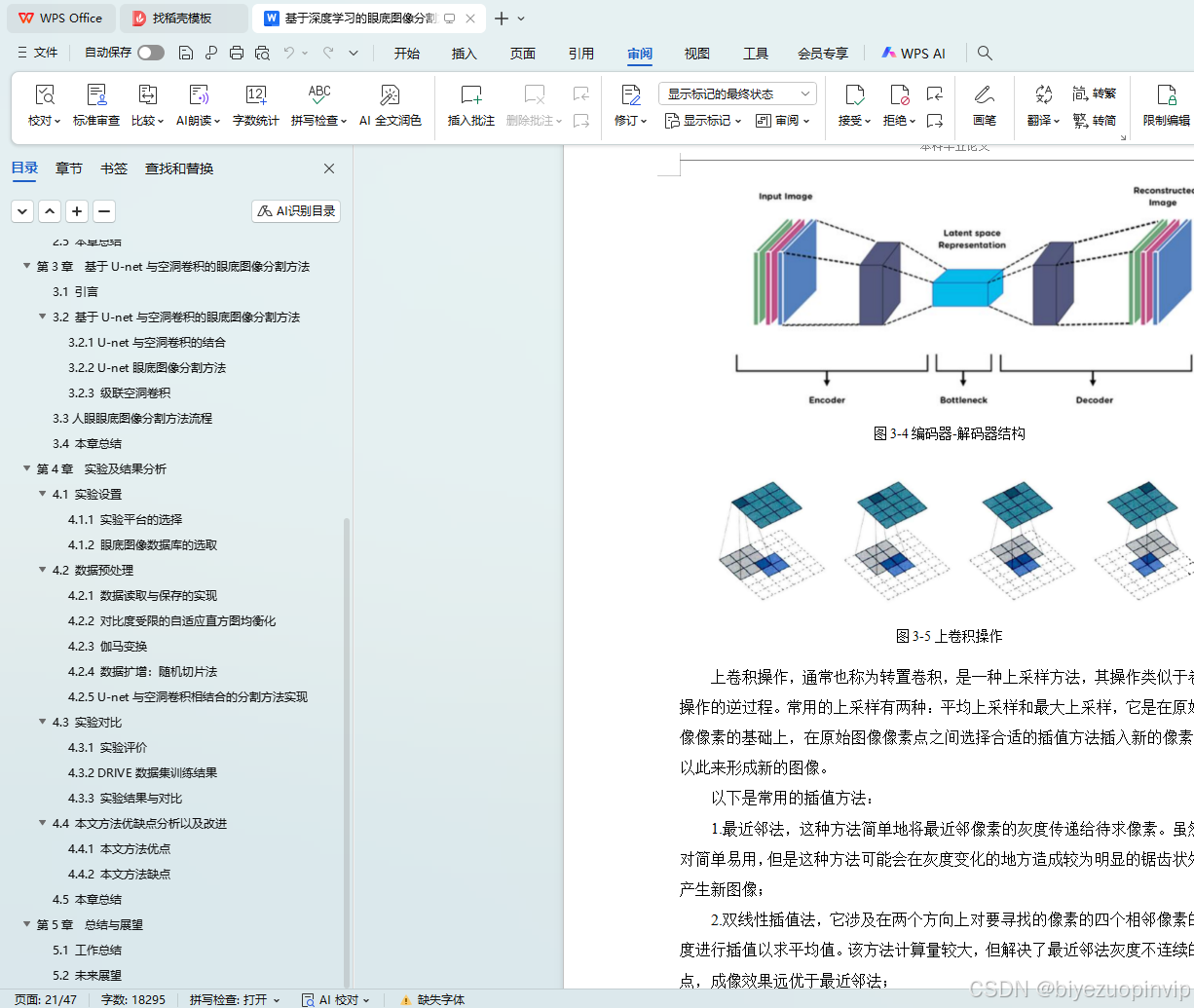Click the outline pane vertical scrollbar
The width and height of the screenshot is (1194, 1008).
pos(347,751)
